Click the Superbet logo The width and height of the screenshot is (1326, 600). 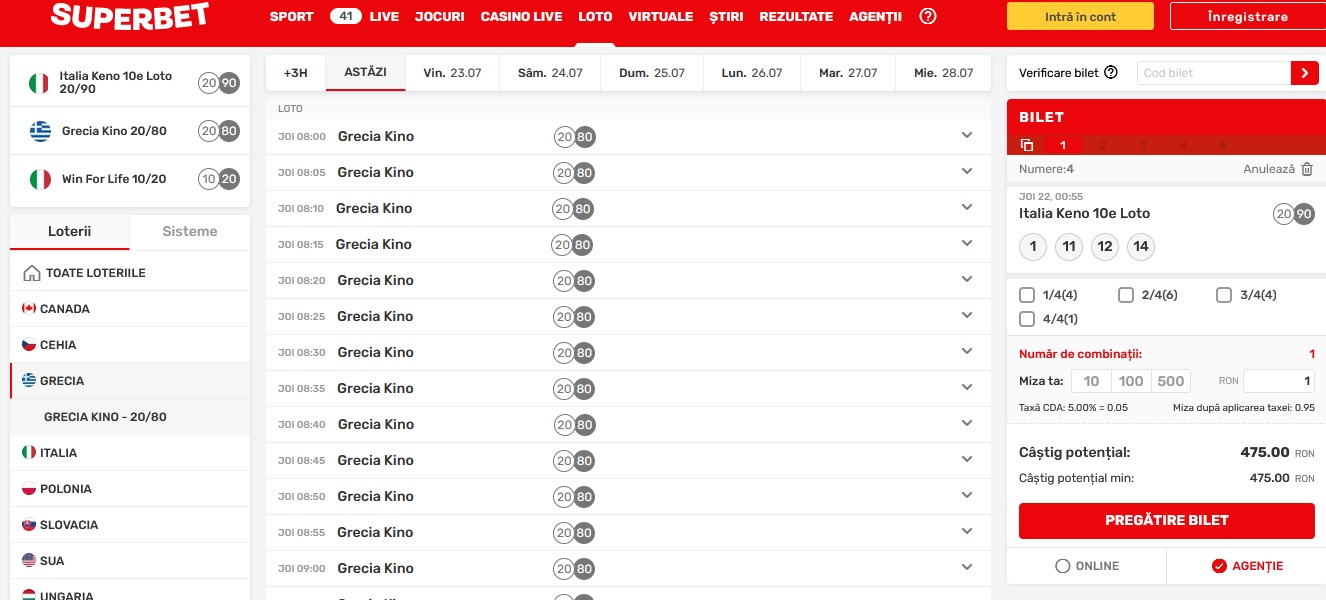[x=130, y=15]
